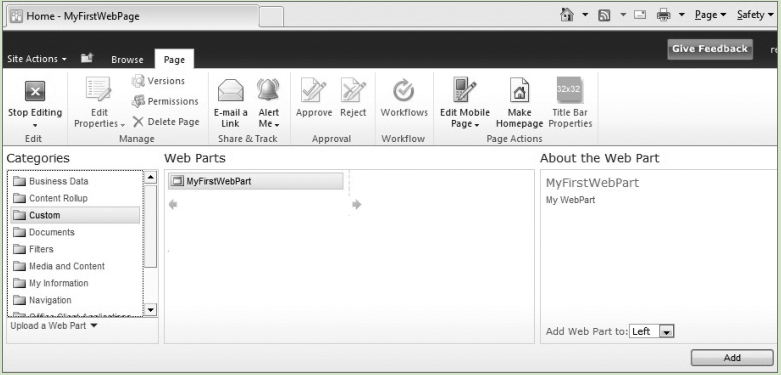Click the RSS feeds icon
Screen dimensions: 781x375
(604, 15)
